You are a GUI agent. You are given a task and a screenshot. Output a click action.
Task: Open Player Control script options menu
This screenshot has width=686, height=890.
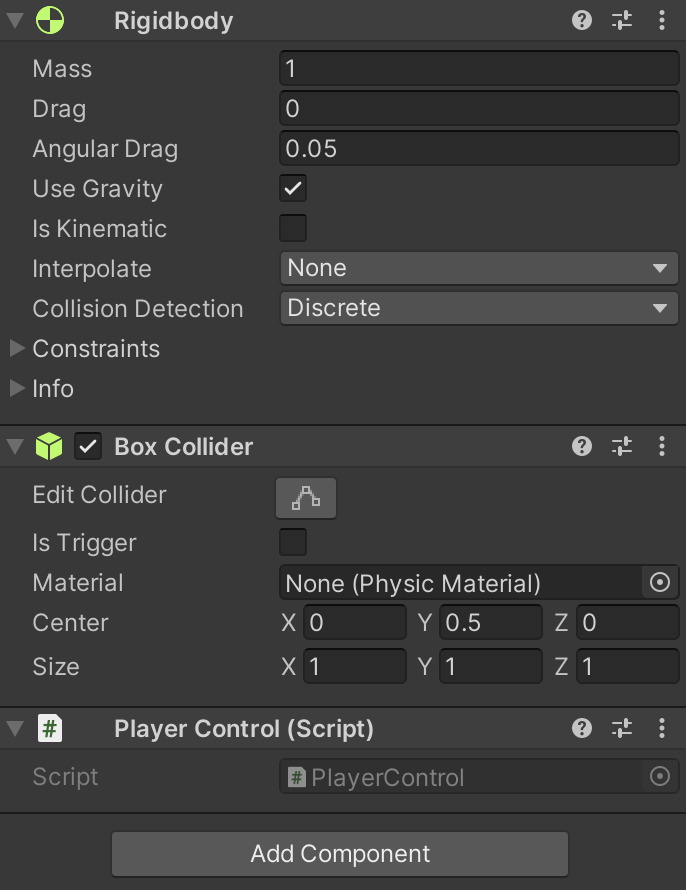coord(662,729)
